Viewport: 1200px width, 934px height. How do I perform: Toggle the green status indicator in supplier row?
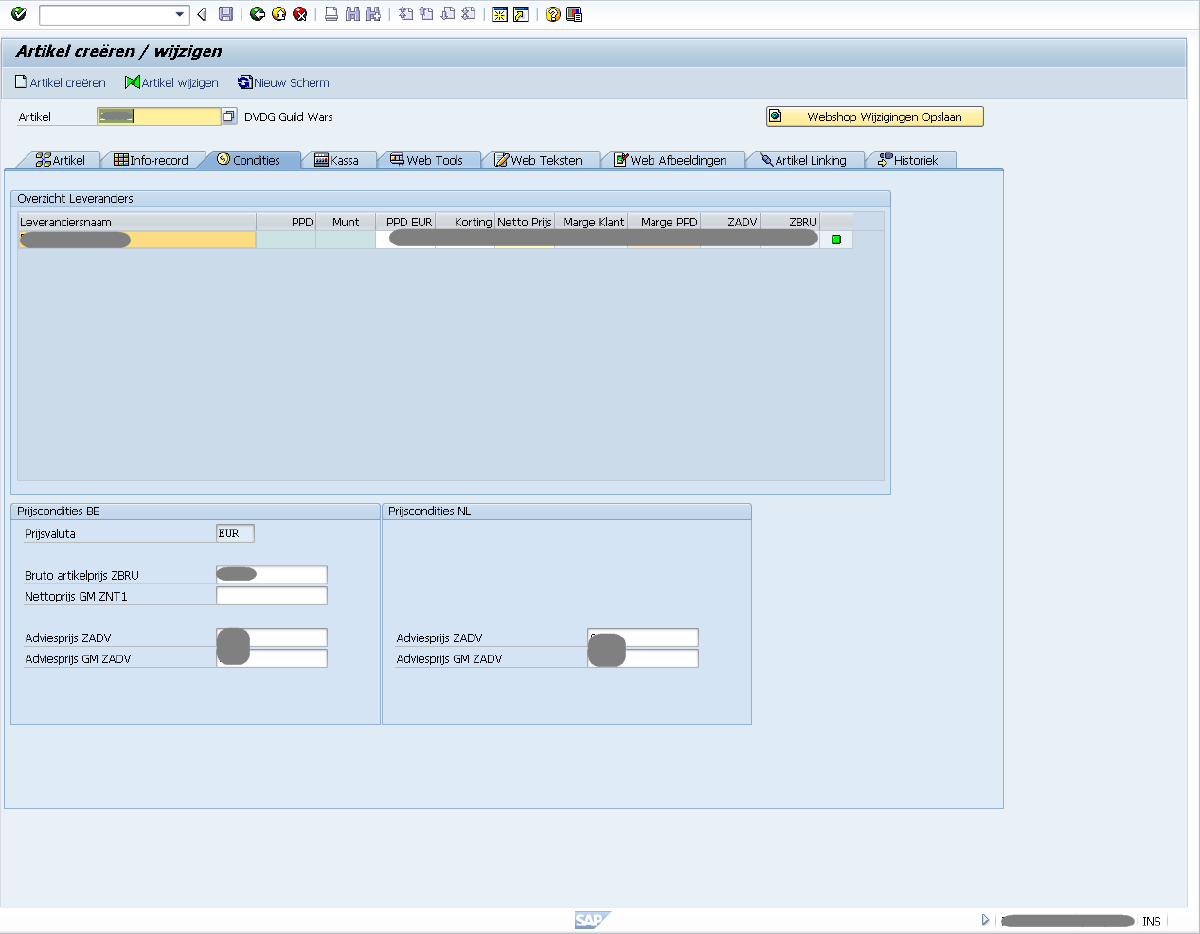point(836,240)
